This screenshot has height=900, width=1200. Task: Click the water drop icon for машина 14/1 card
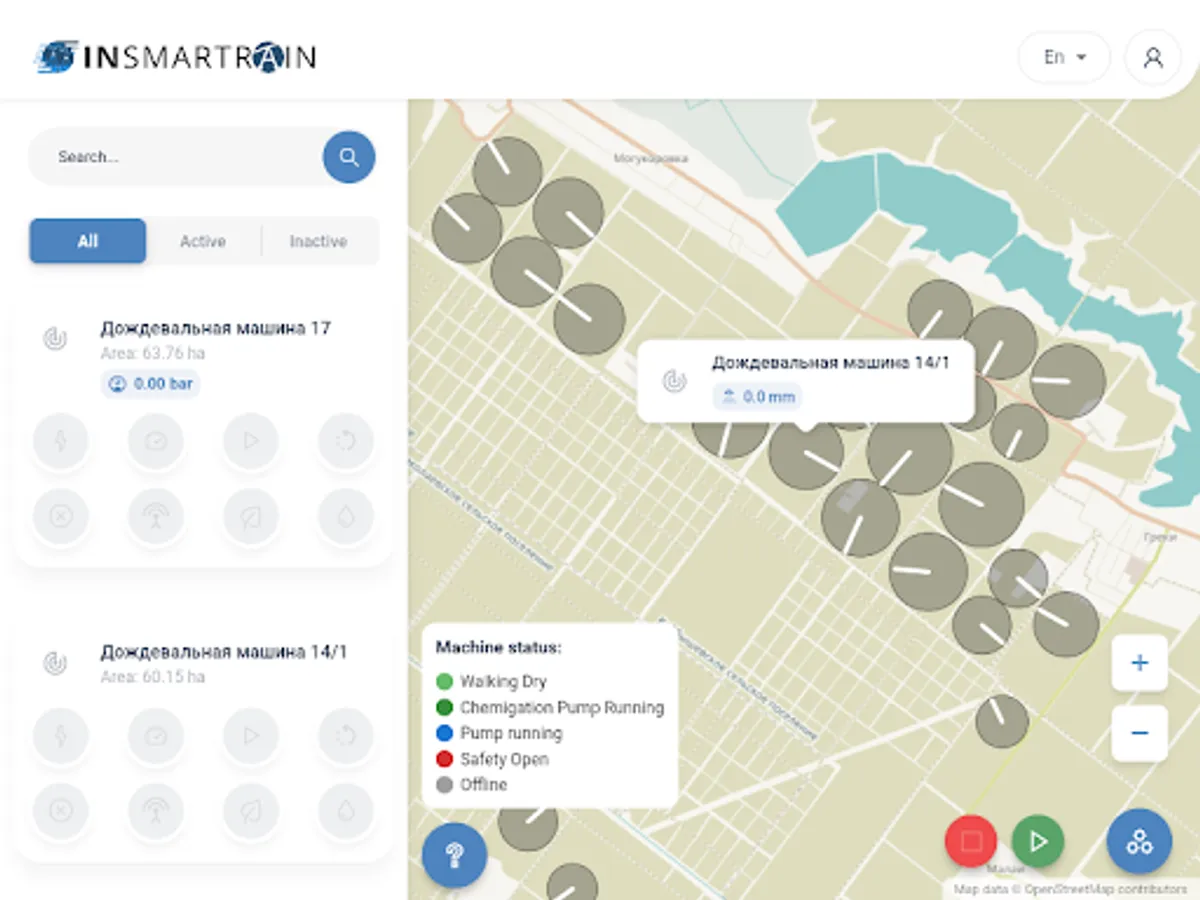(x=346, y=811)
